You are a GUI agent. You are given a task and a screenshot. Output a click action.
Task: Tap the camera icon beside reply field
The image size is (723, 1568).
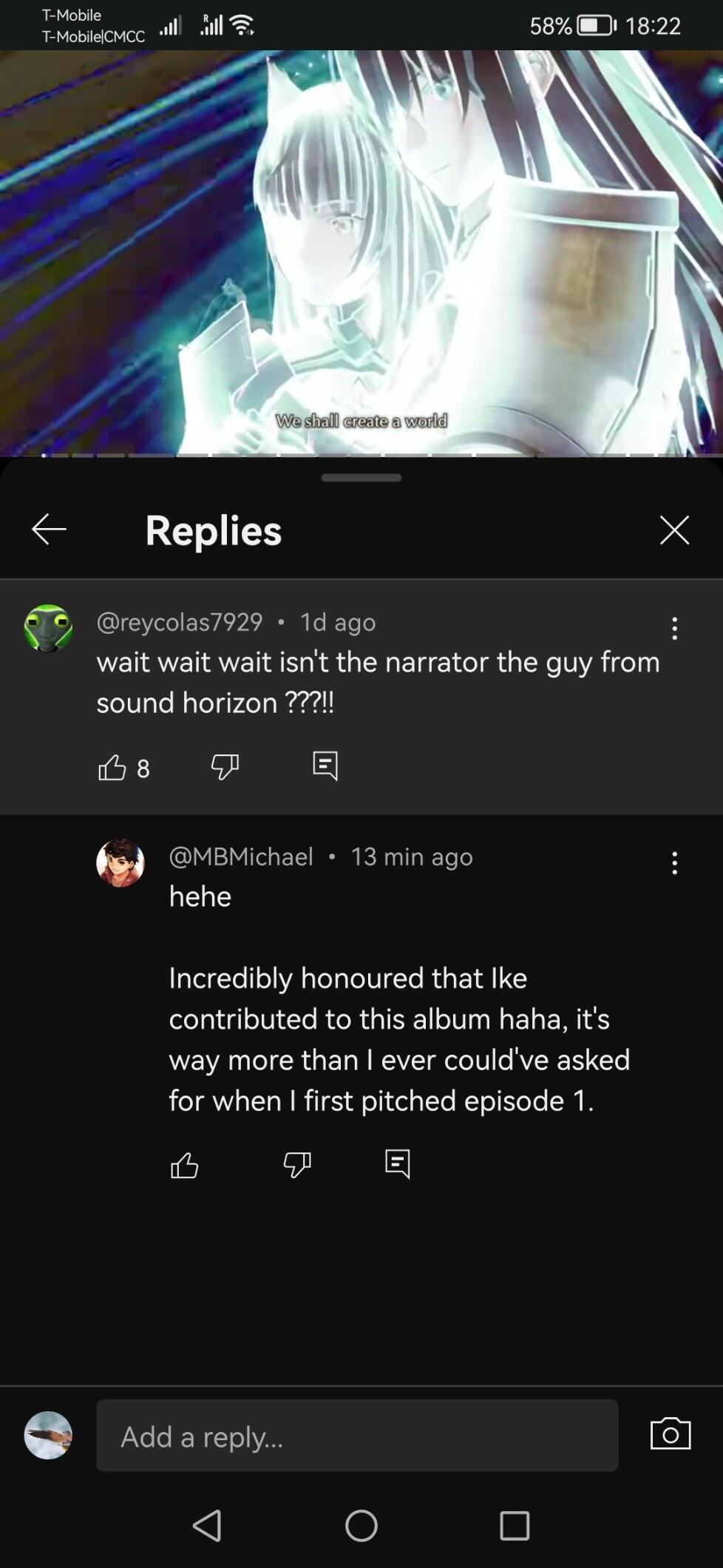click(x=671, y=1434)
